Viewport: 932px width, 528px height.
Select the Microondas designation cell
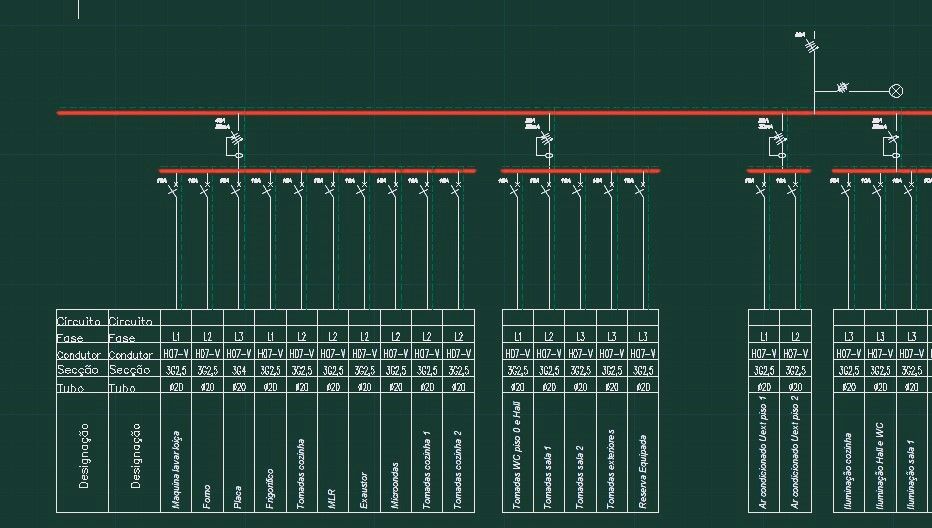(x=396, y=452)
